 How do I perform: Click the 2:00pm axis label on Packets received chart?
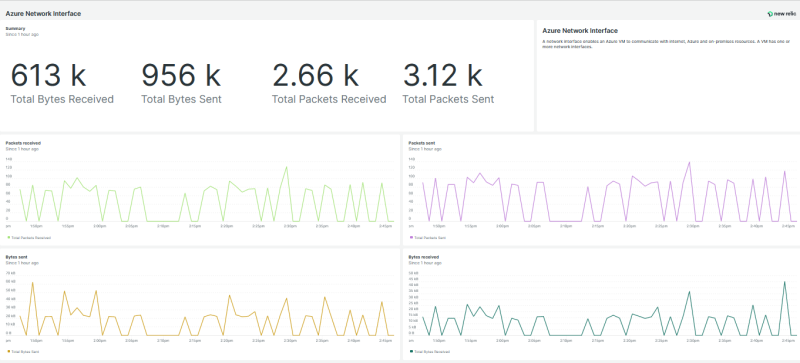click(x=99, y=226)
